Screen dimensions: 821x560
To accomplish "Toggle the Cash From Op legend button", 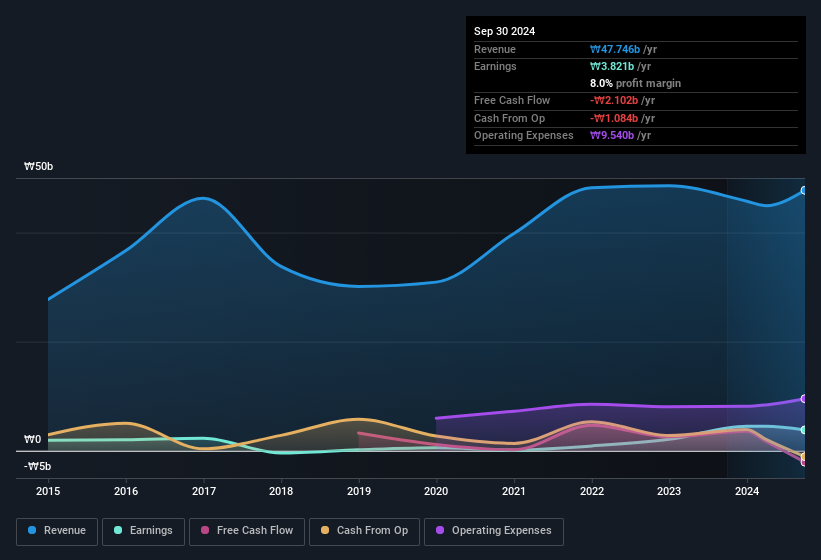I will coord(364,532).
